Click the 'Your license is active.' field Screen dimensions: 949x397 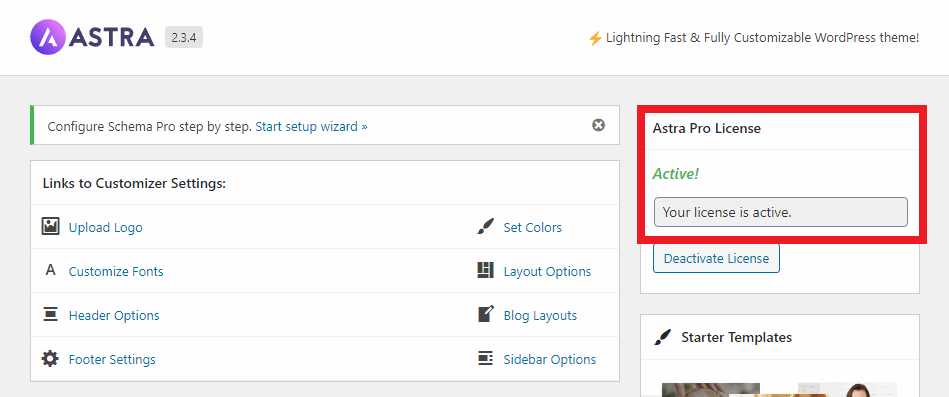point(781,212)
